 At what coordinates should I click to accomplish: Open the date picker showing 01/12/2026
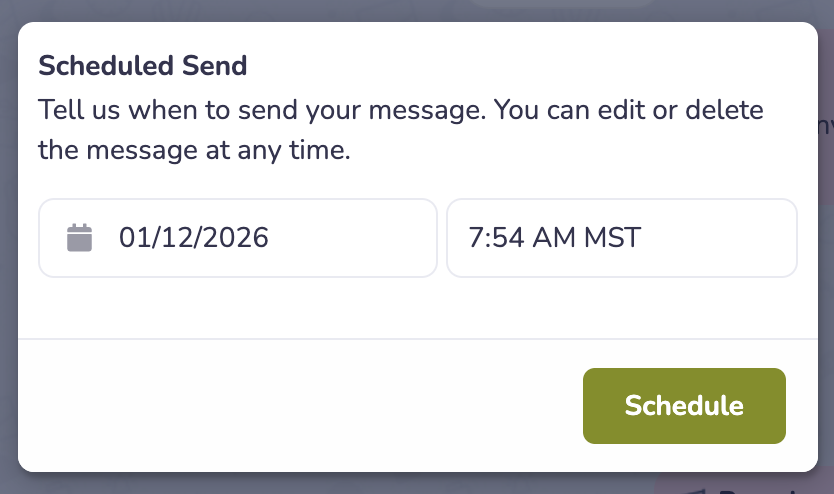click(237, 238)
